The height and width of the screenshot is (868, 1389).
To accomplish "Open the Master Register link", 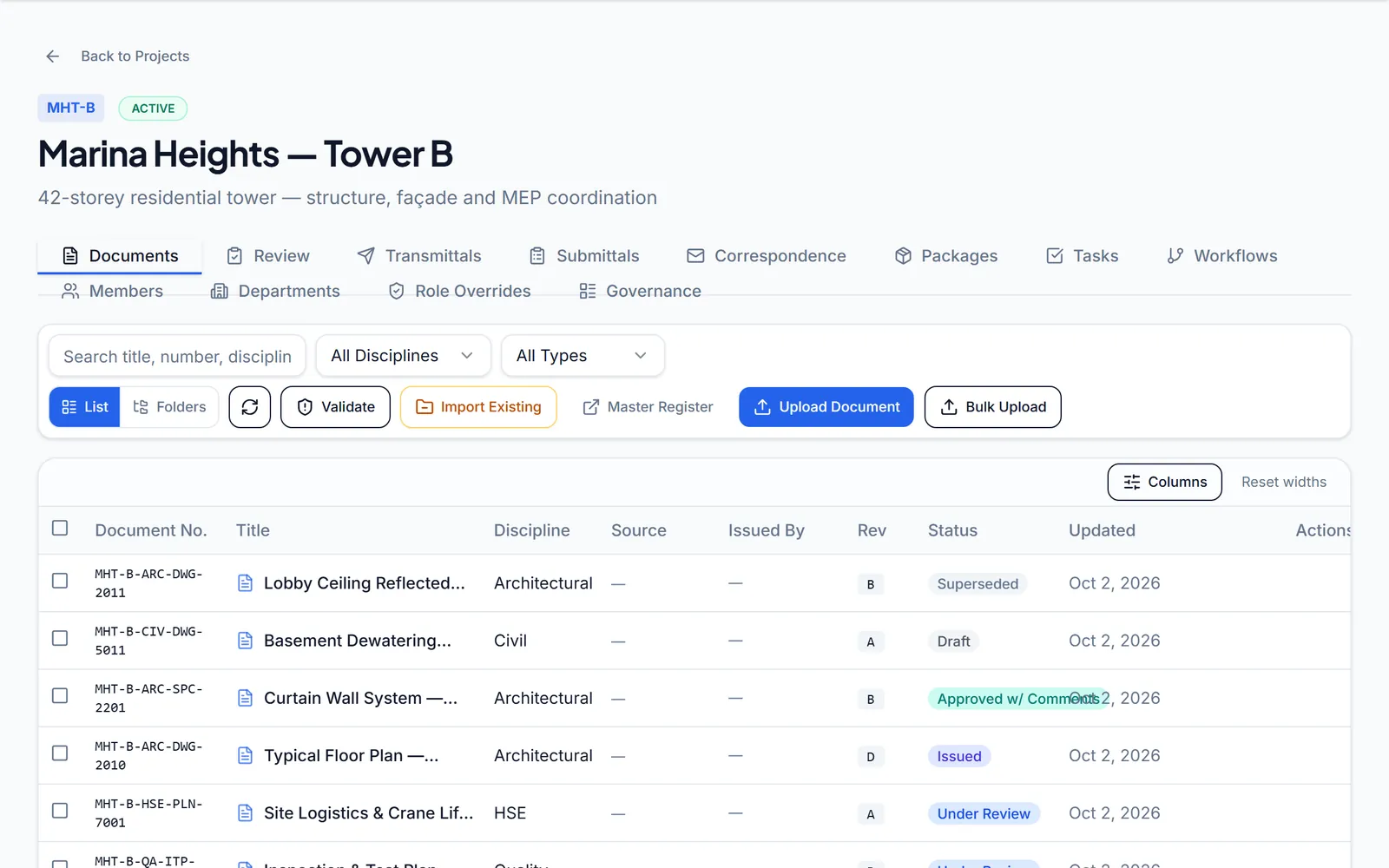I will [x=648, y=407].
